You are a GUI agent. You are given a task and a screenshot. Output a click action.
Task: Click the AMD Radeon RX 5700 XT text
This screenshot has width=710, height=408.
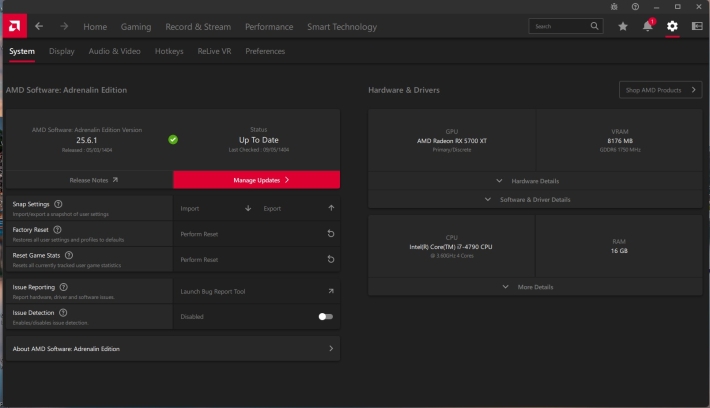(x=452, y=141)
